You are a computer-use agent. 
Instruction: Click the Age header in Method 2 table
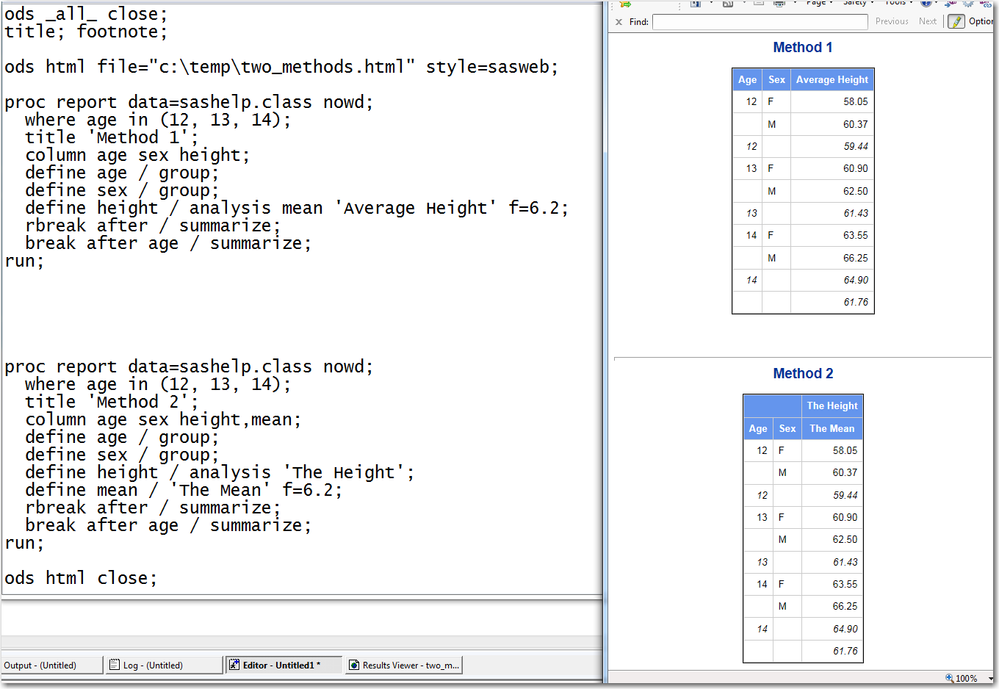[758, 428]
